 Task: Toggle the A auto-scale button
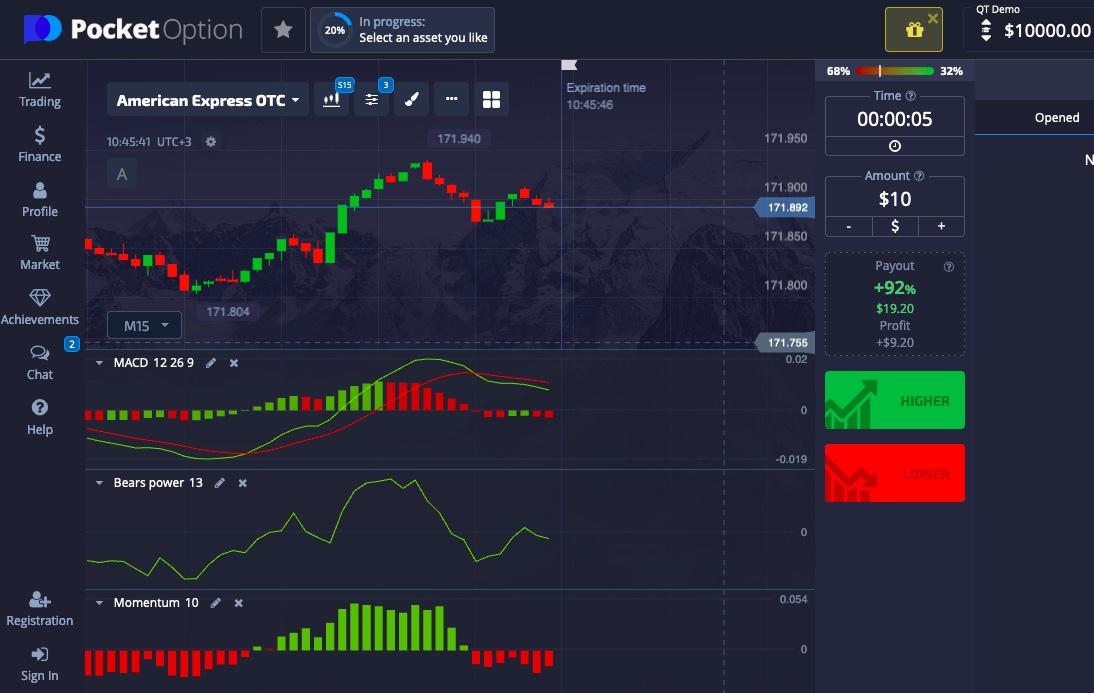[x=122, y=174]
